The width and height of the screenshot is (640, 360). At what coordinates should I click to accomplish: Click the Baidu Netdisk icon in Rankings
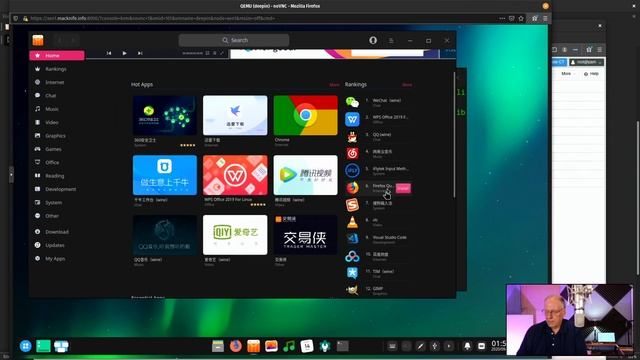(352, 256)
